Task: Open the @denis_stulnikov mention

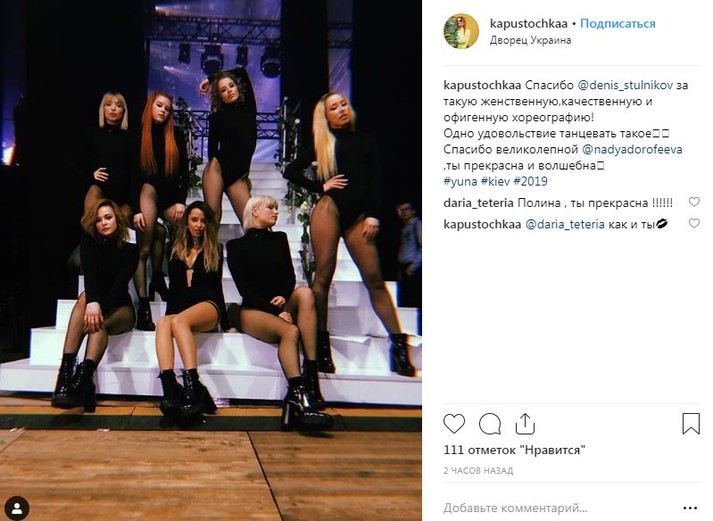Action: [x=624, y=86]
